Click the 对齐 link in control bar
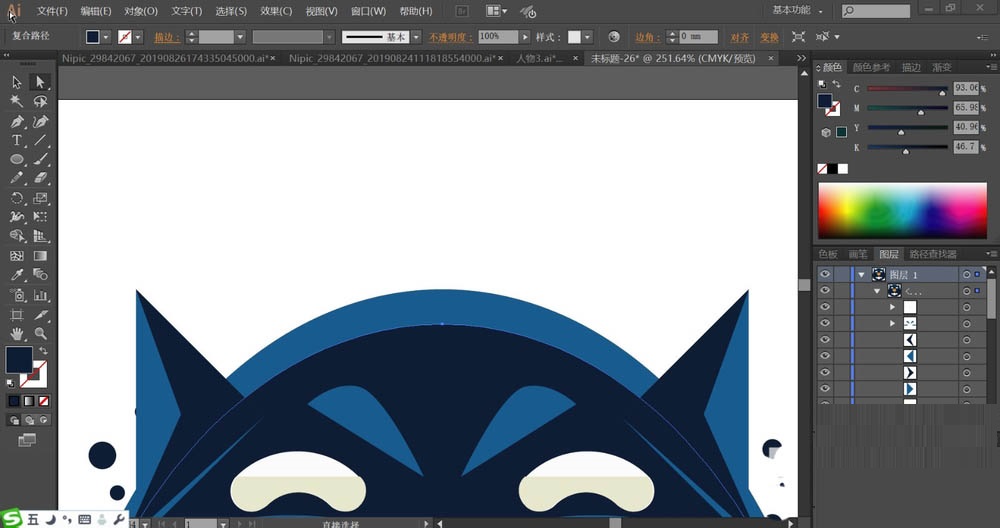Screen dimensions: 1000x528 740,37
